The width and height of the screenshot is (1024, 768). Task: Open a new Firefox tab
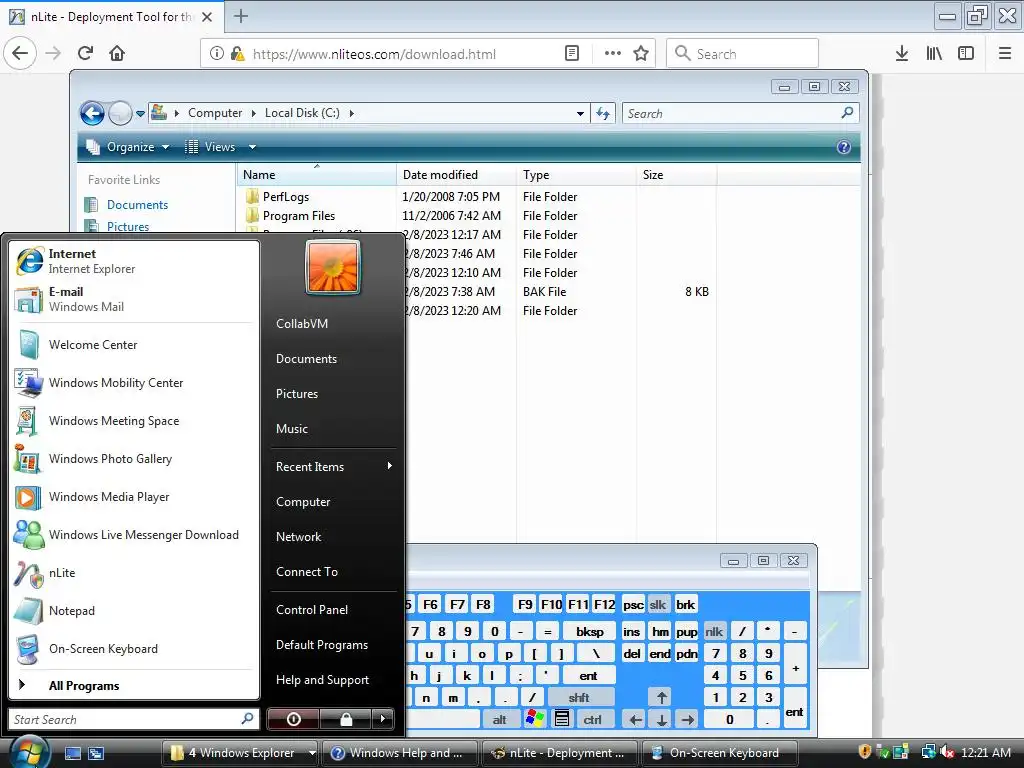pyautogui.click(x=241, y=16)
